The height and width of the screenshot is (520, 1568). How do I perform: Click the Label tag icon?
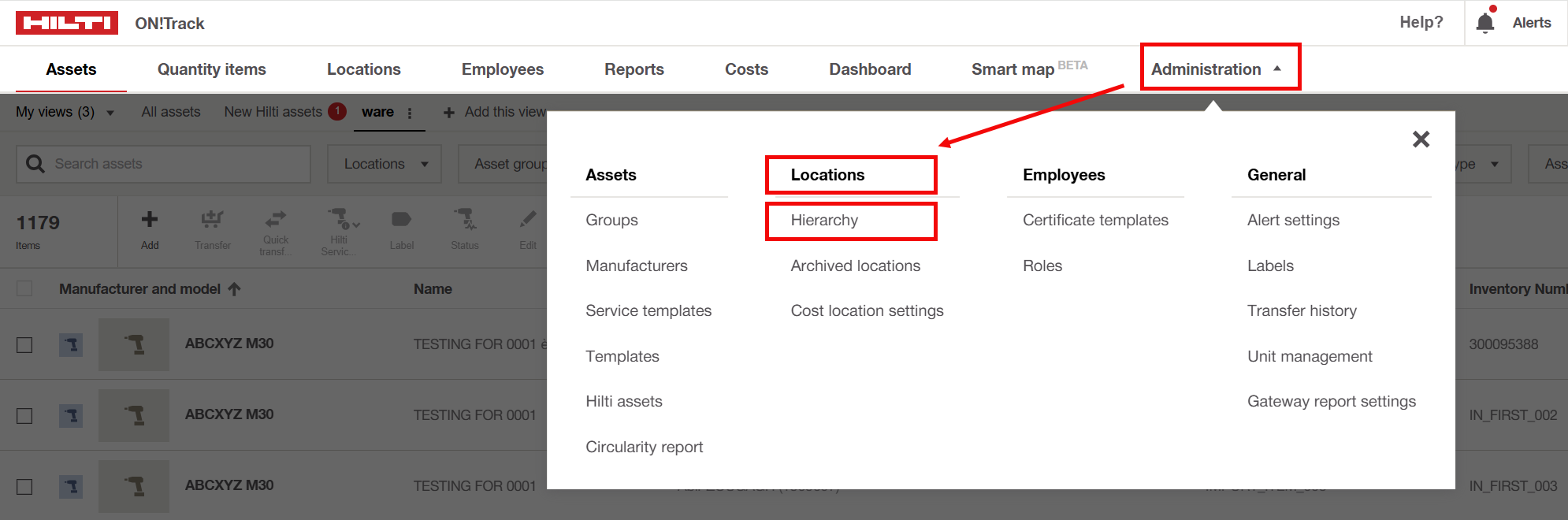(x=401, y=220)
